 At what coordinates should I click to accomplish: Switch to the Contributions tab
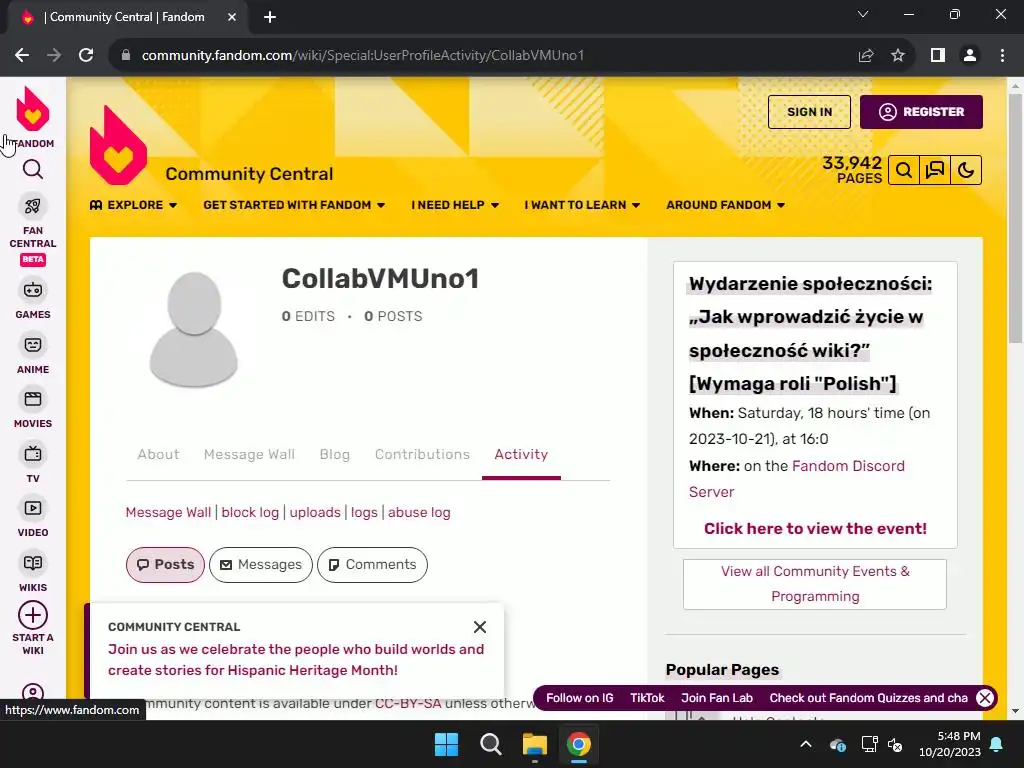[423, 455]
